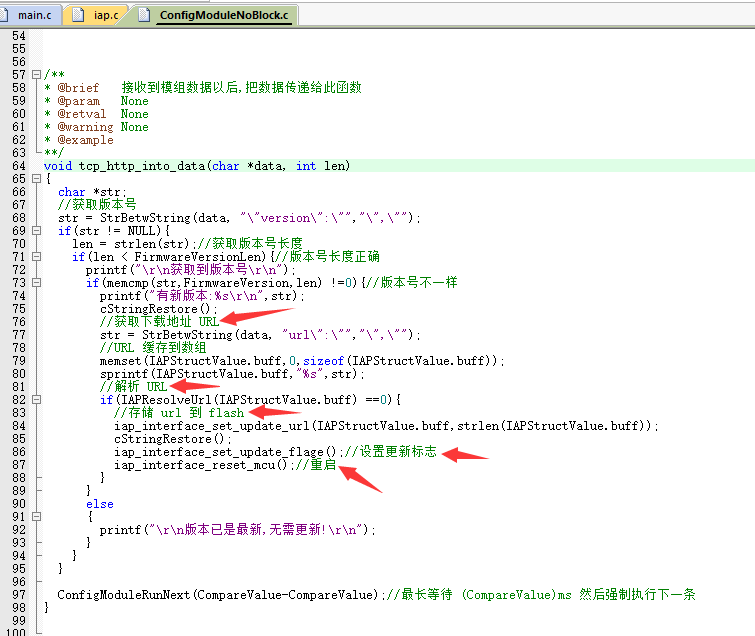755x636 pixels.
Task: Click the file icon on iap.c tab
Action: point(78,15)
